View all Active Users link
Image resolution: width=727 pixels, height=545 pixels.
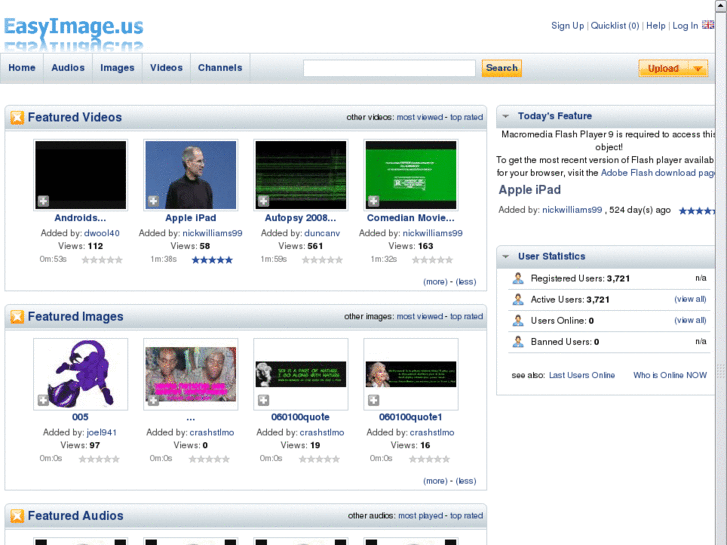[x=690, y=299]
